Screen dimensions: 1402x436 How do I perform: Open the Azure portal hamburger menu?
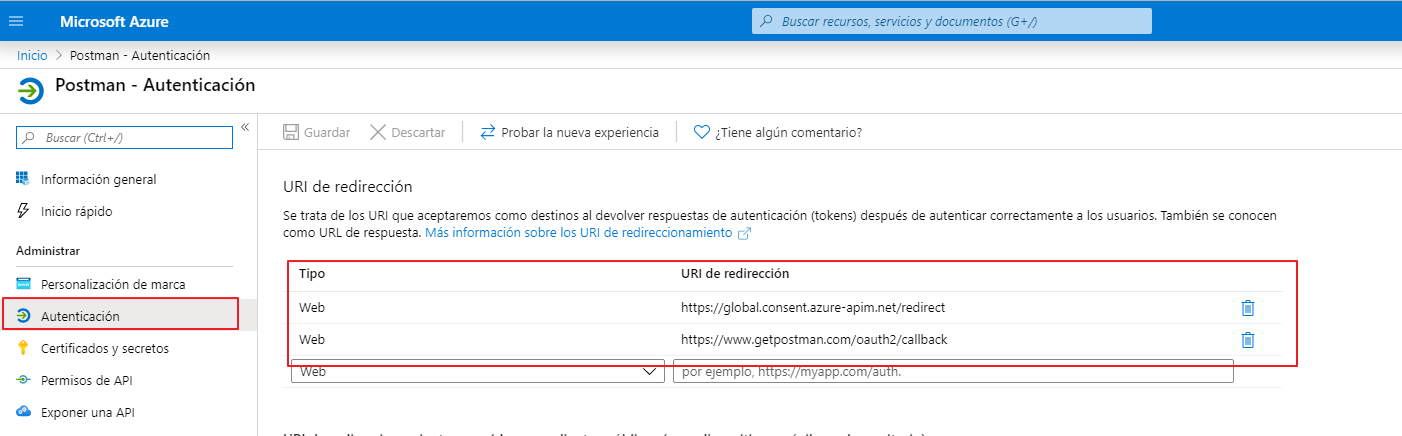pyautogui.click(x=16, y=21)
